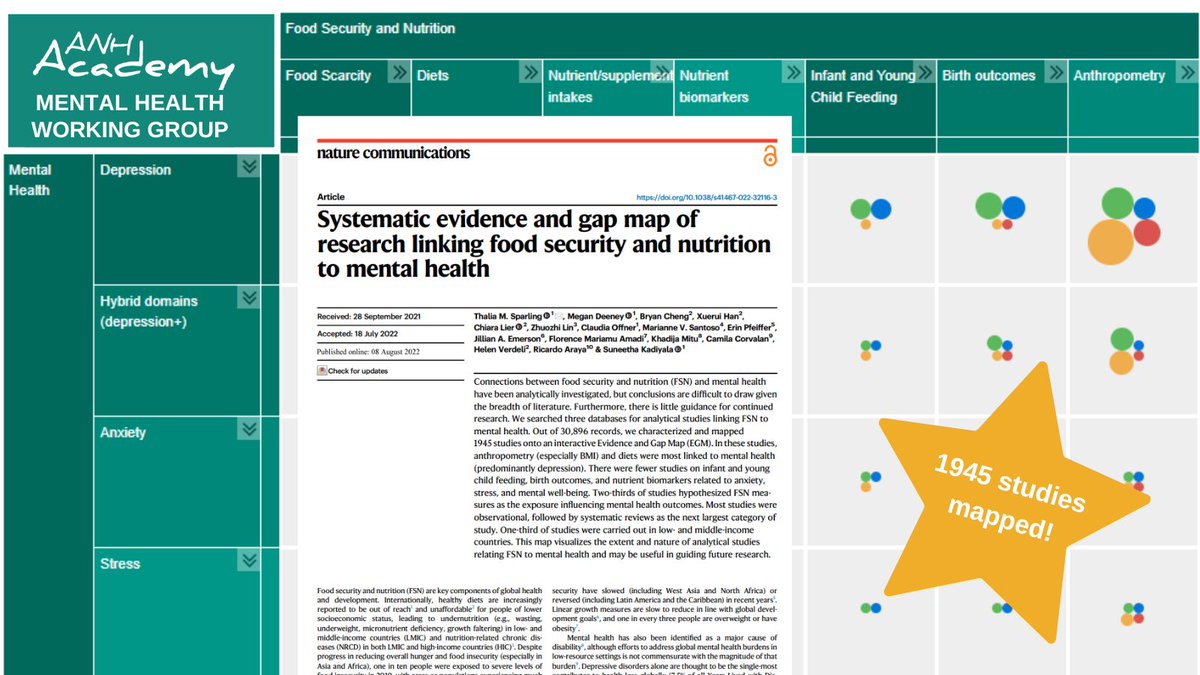The image size is (1200, 675).
Task: Click the small orange bubble in Depression under Infant Feeding
Action: (865, 225)
